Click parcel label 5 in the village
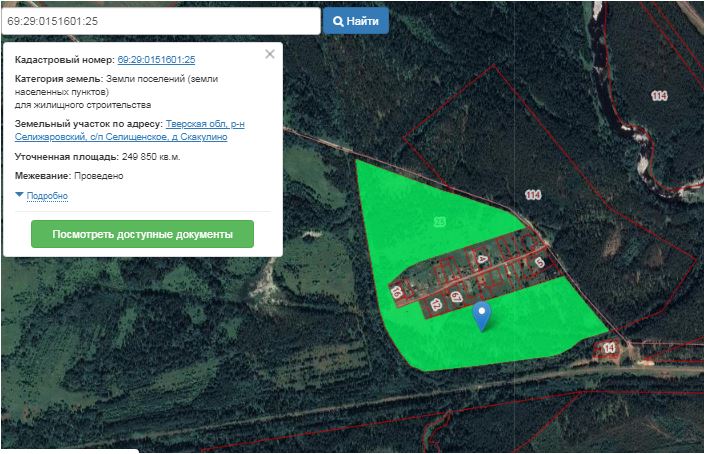The image size is (705, 454). pos(540,263)
